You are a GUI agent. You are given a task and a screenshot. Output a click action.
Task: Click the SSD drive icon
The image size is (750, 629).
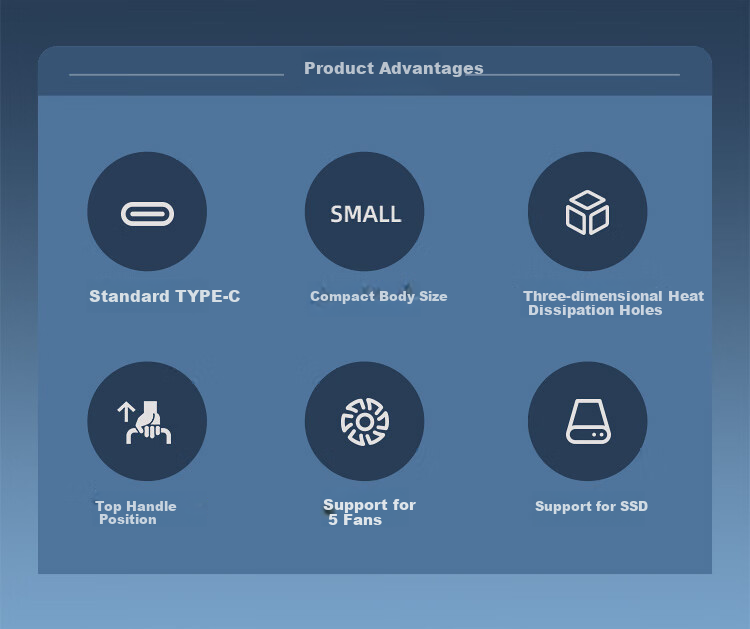(x=588, y=421)
